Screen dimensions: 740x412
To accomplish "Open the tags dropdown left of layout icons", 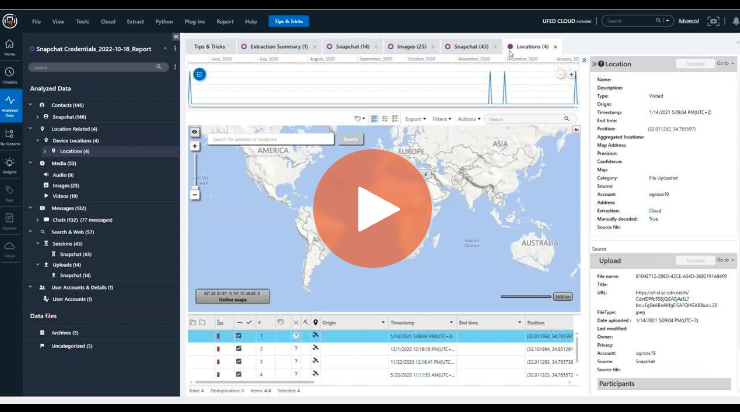I will point(360,119).
